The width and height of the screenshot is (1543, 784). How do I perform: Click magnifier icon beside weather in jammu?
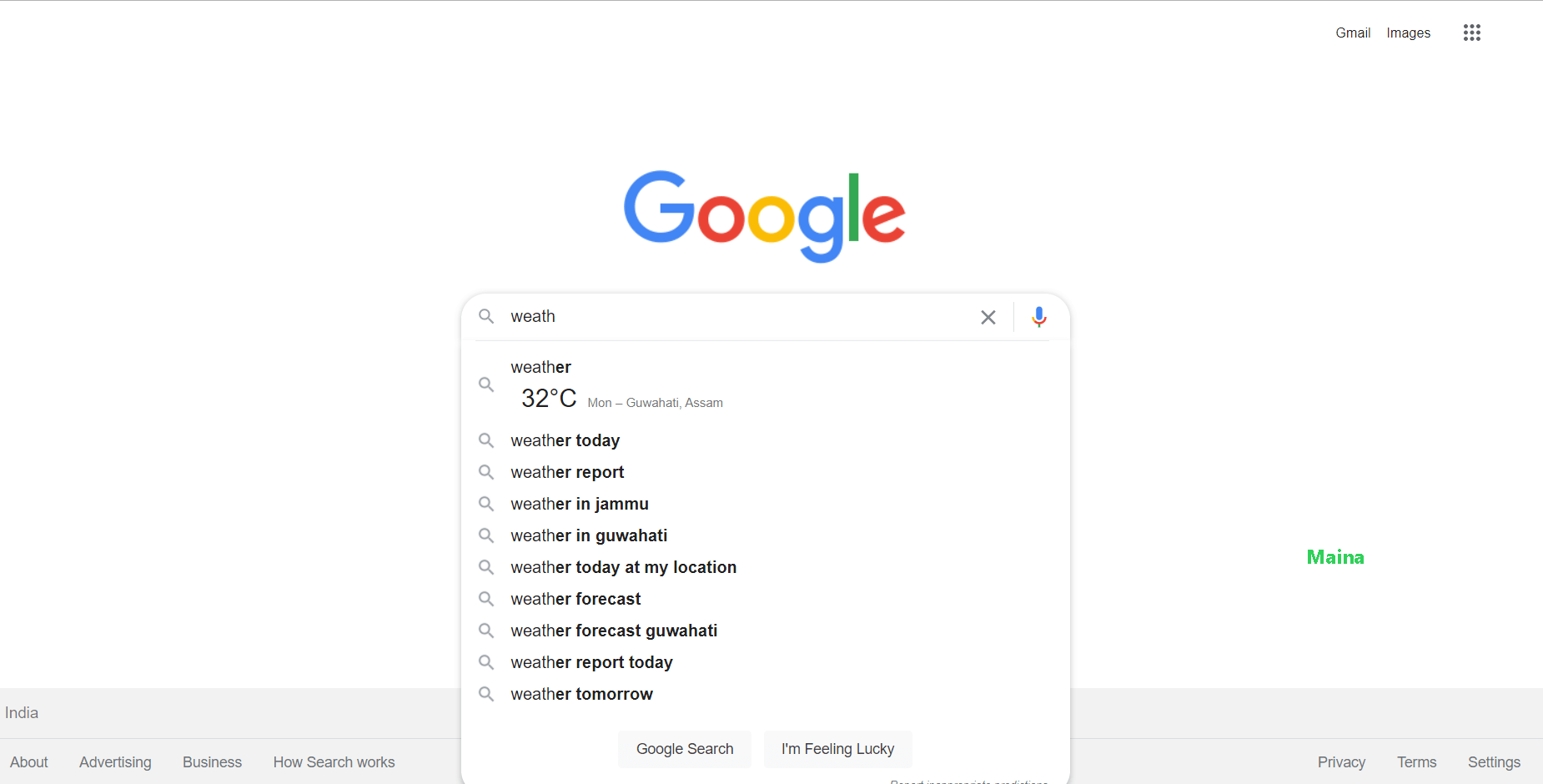486,503
